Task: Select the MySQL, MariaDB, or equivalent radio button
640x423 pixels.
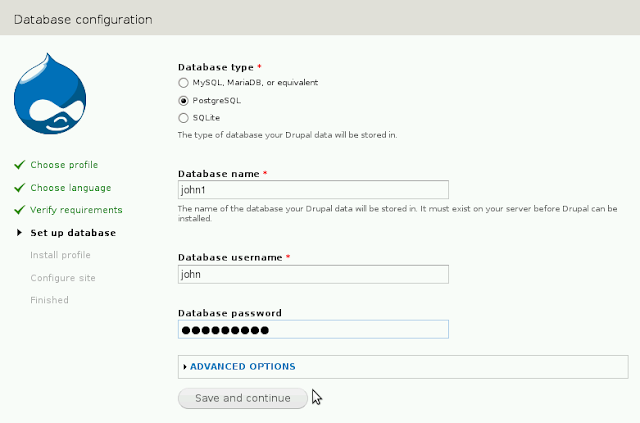Action: coord(183,83)
